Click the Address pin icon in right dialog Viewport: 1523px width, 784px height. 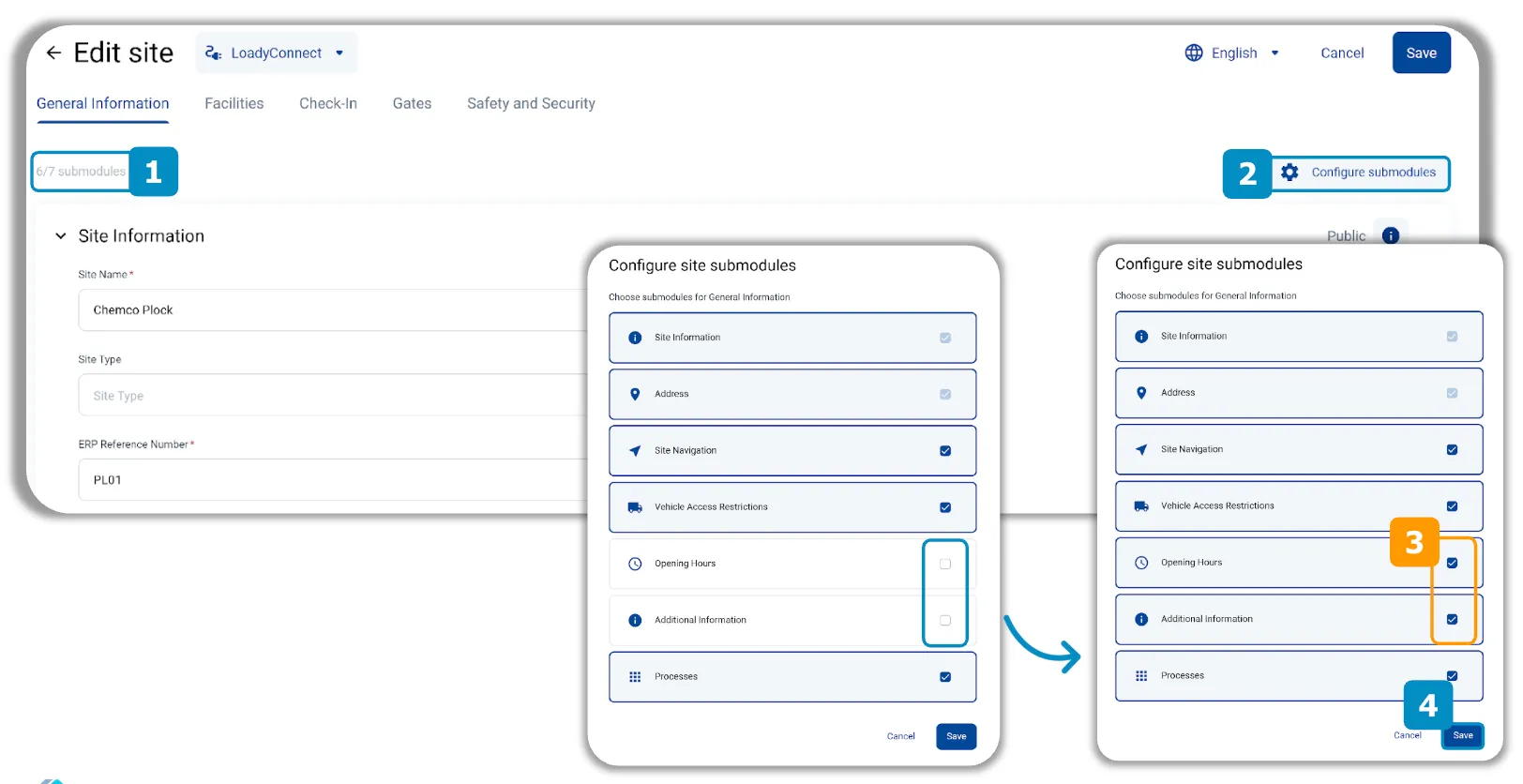point(1141,393)
